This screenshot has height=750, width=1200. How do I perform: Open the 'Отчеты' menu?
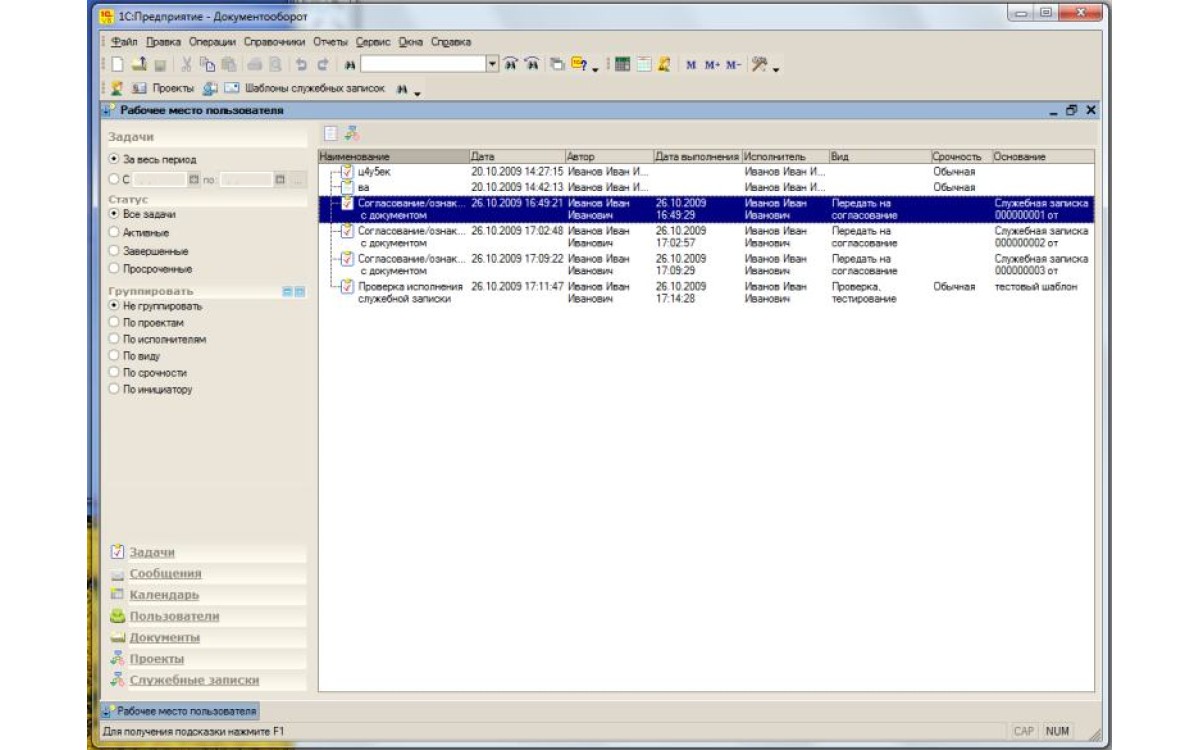click(x=329, y=42)
